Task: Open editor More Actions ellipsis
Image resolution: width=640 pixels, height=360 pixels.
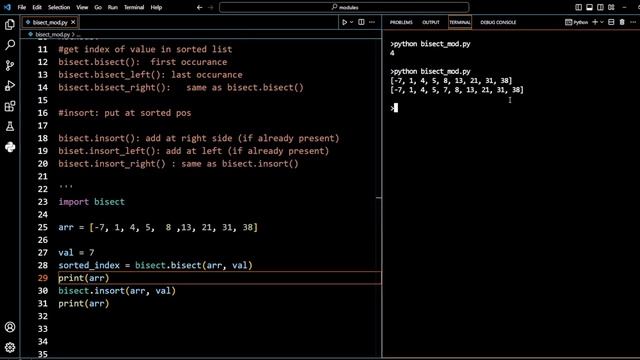Action: coord(372,22)
